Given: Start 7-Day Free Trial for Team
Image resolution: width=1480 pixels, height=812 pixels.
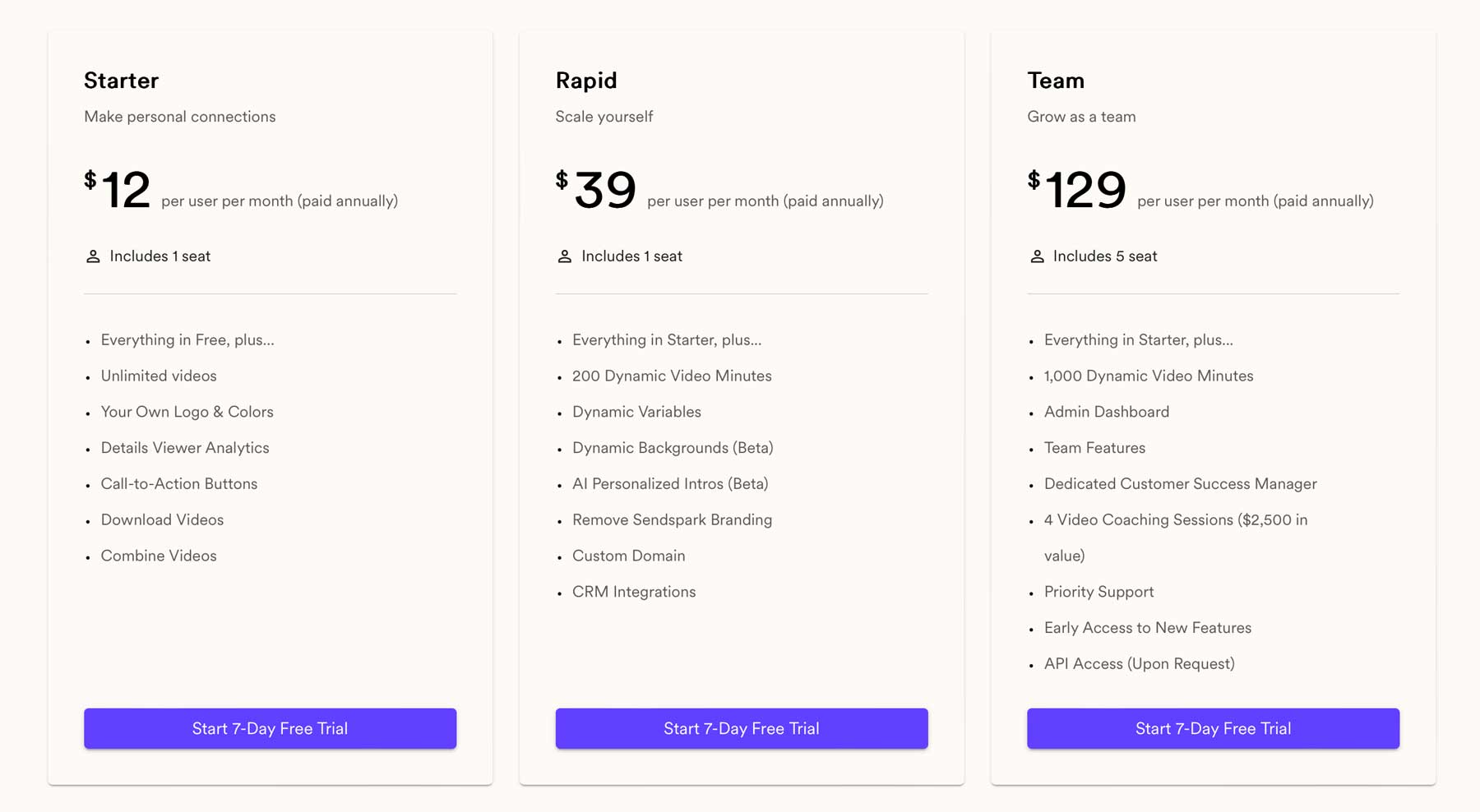Looking at the screenshot, I should 1212,728.
